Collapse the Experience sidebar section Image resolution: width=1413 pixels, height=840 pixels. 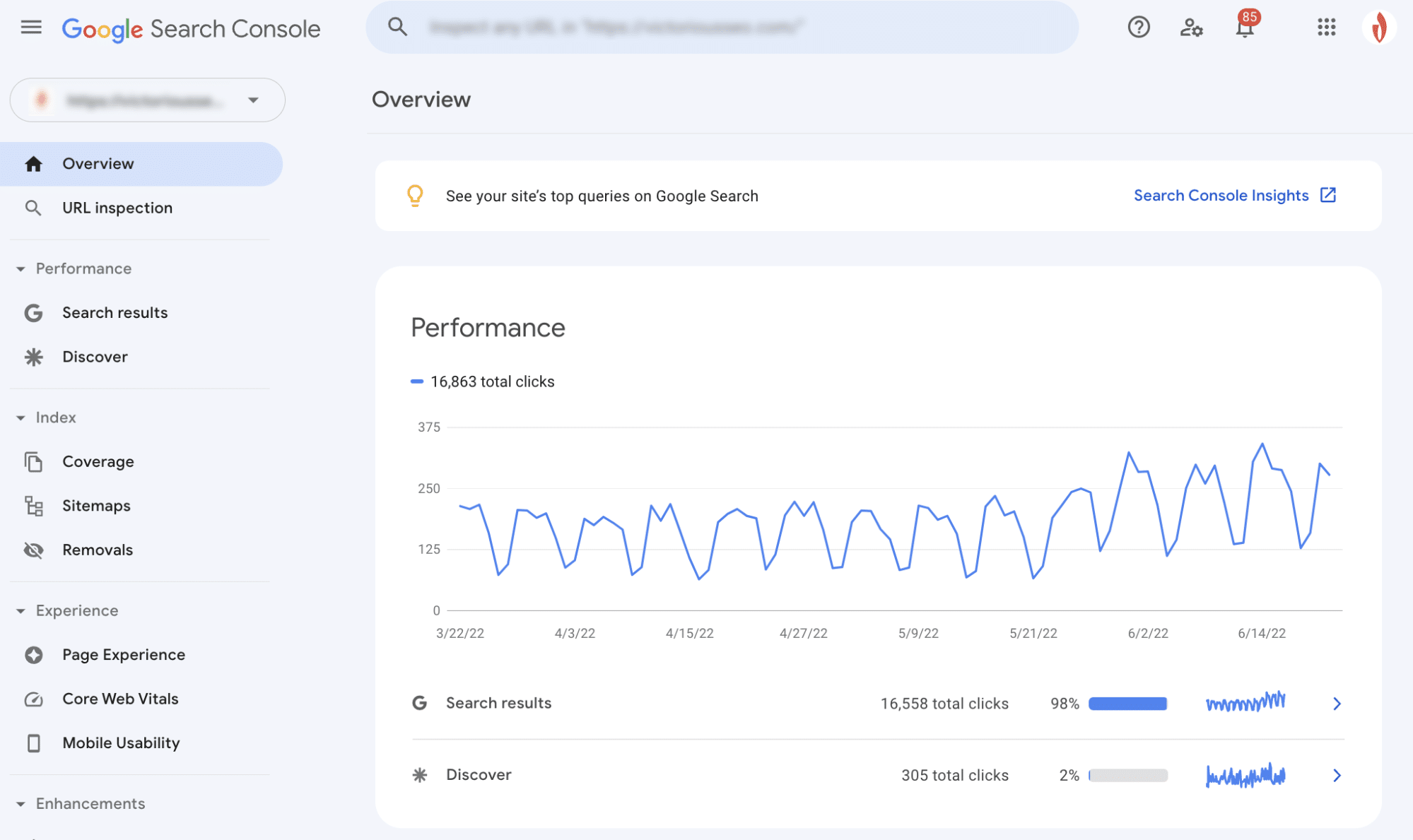(x=20, y=611)
